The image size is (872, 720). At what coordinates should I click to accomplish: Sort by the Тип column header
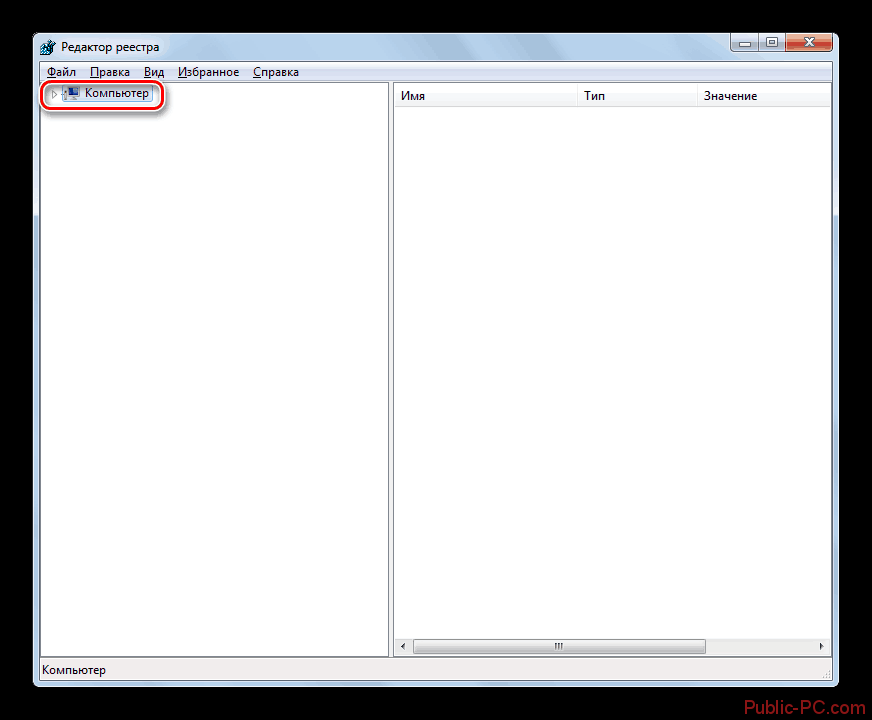click(638, 96)
